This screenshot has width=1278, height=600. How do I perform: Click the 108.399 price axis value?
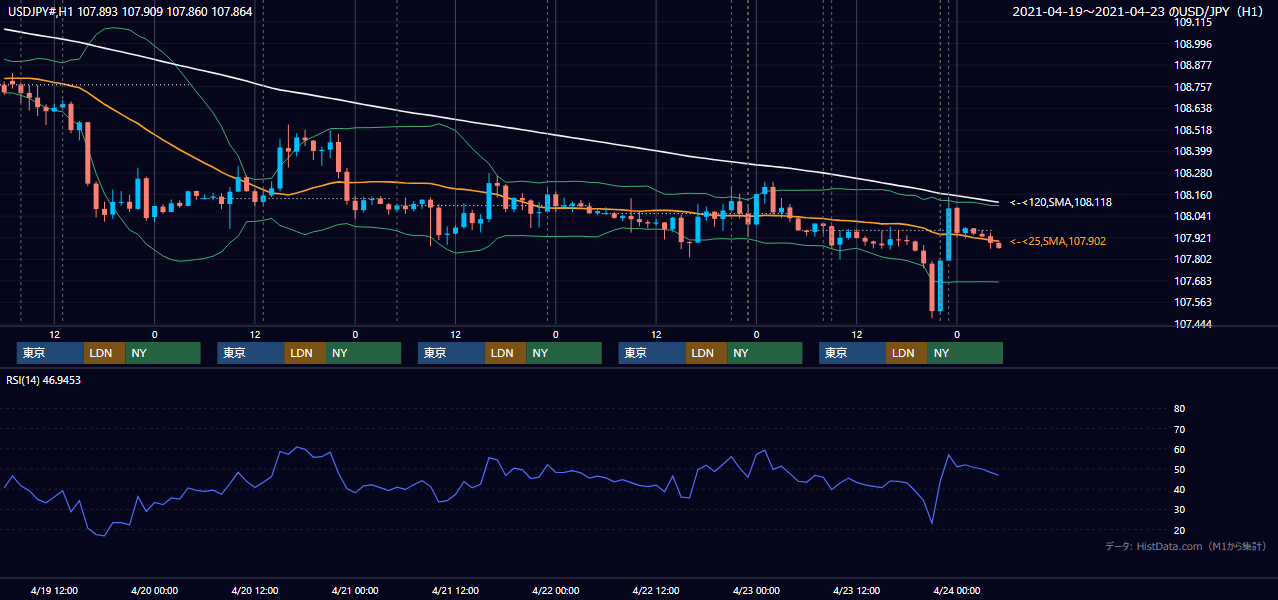(1193, 151)
